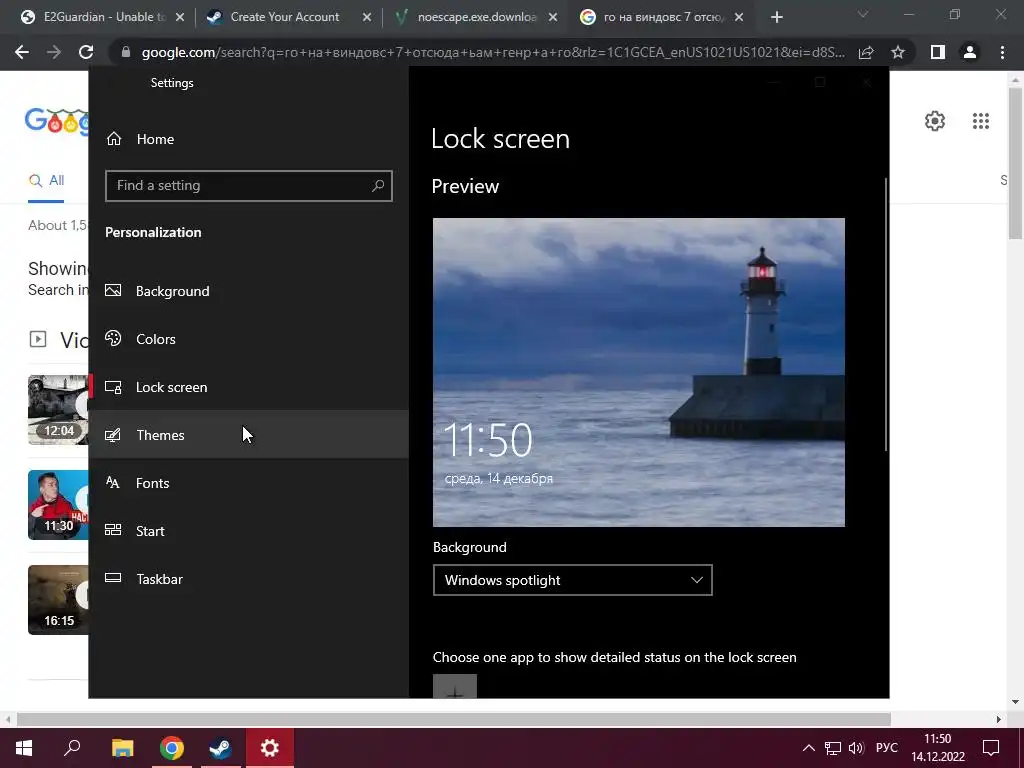Open the Google apps grid
Image resolution: width=1024 pixels, height=768 pixels.
tap(981, 121)
